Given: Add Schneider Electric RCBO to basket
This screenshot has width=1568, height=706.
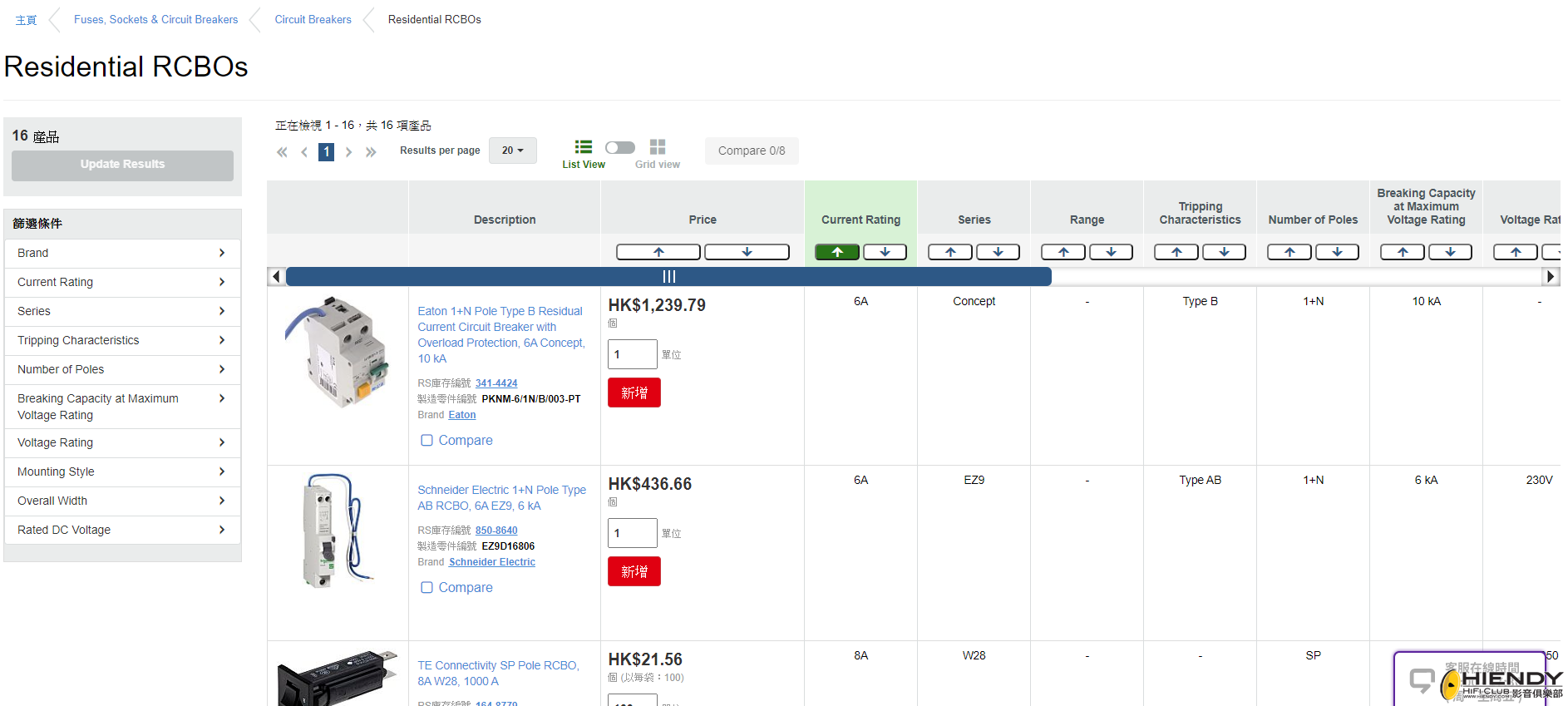Looking at the screenshot, I should [634, 571].
